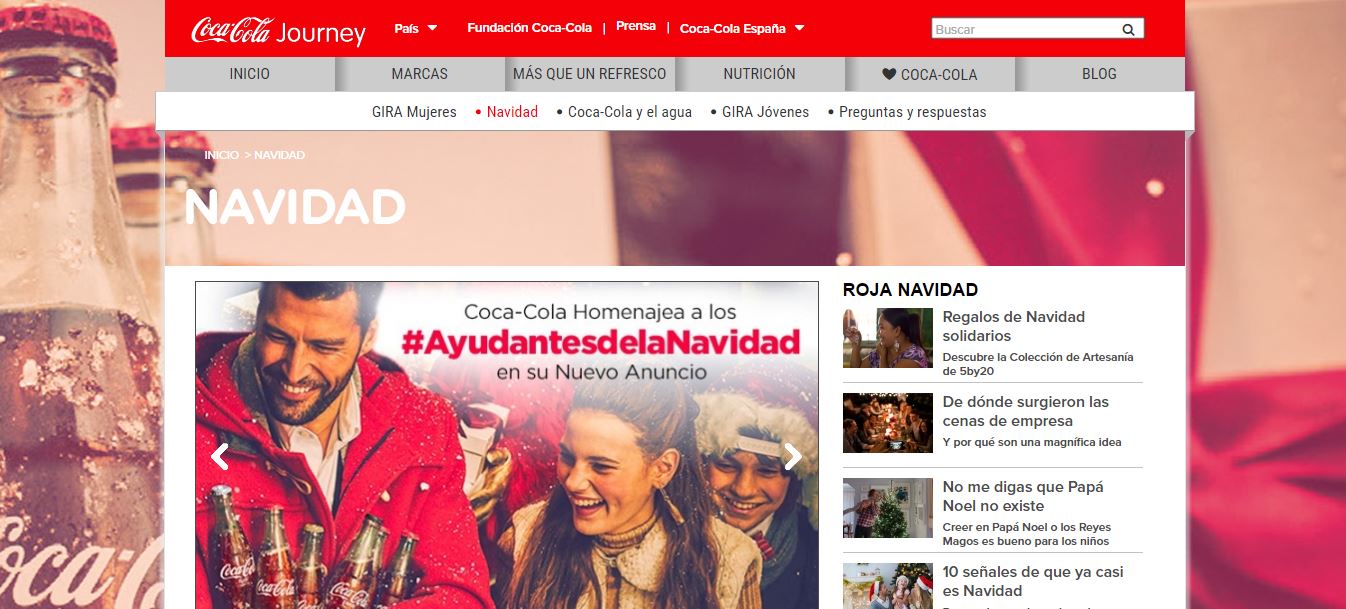Go to GIRA Jóvenes submenu link

pos(765,112)
